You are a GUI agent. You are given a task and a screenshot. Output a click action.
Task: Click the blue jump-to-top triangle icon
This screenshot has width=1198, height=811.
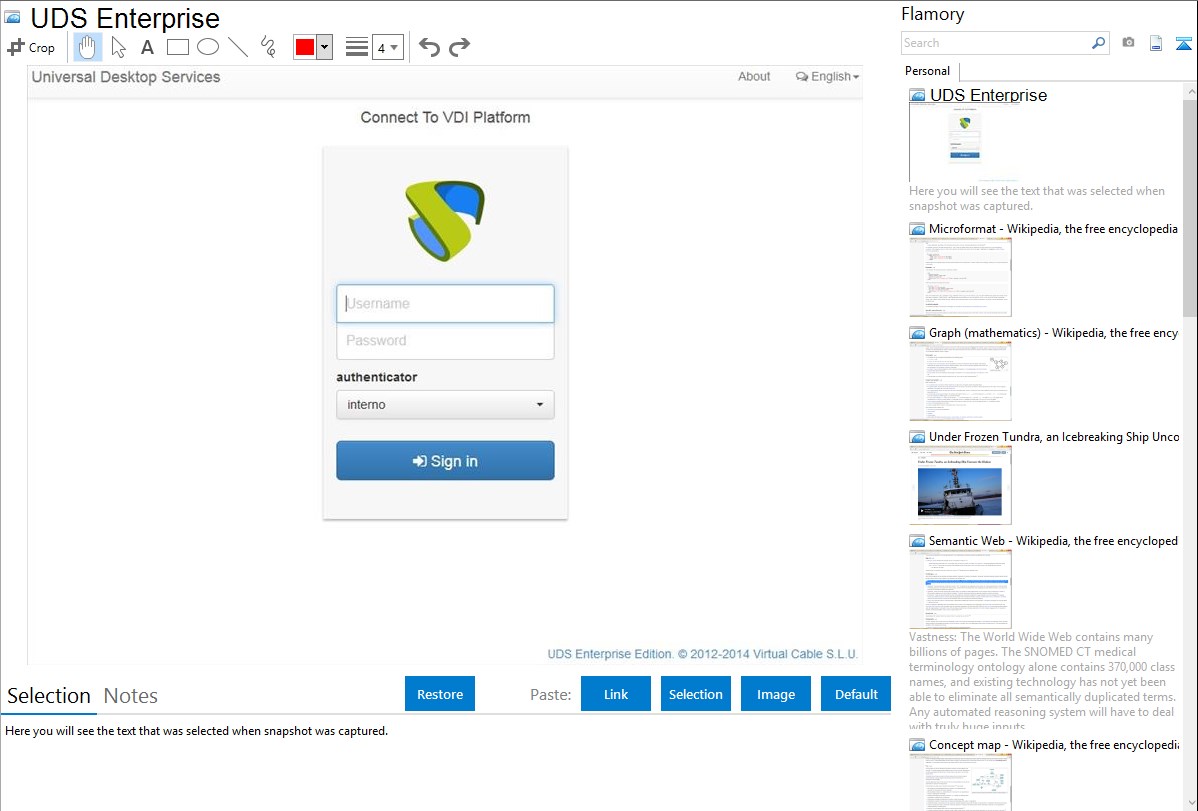(x=1183, y=43)
